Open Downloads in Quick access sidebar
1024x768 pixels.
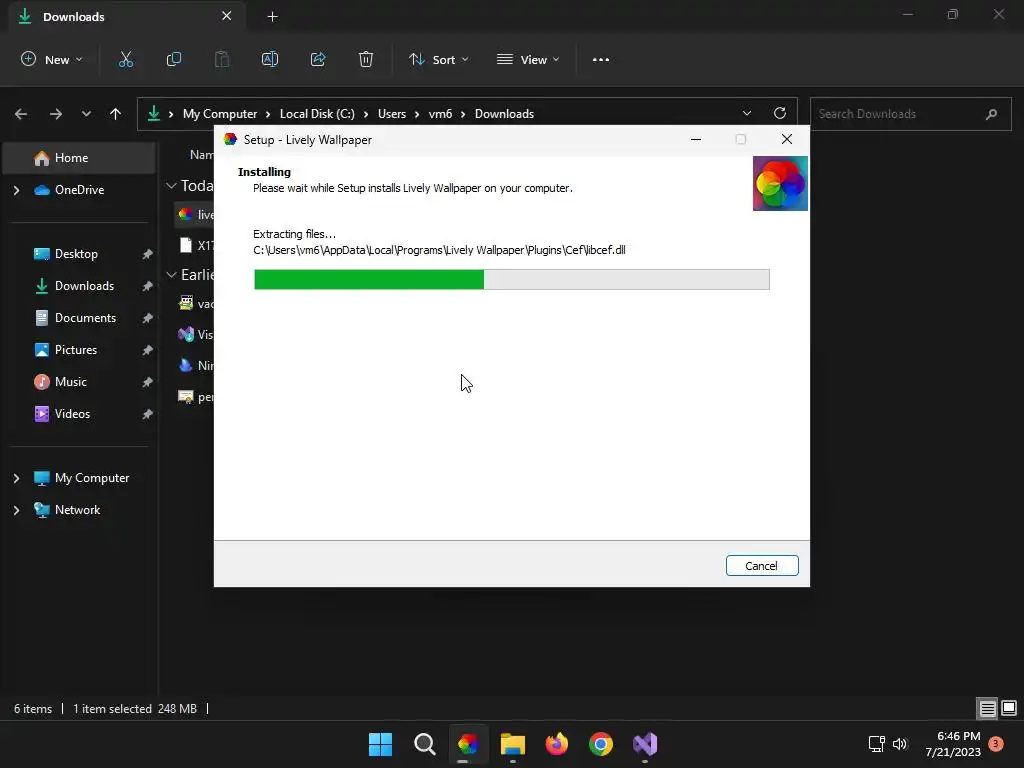[x=84, y=286]
